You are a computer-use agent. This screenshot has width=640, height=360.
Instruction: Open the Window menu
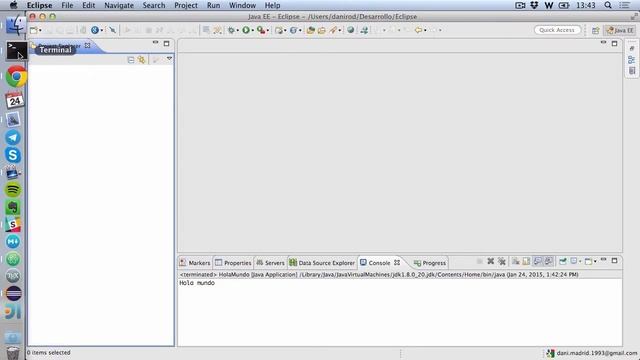tap(242, 5)
